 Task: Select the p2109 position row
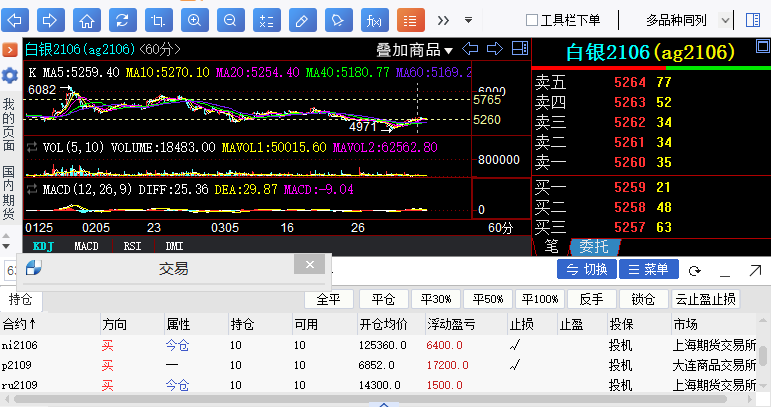click(379, 365)
